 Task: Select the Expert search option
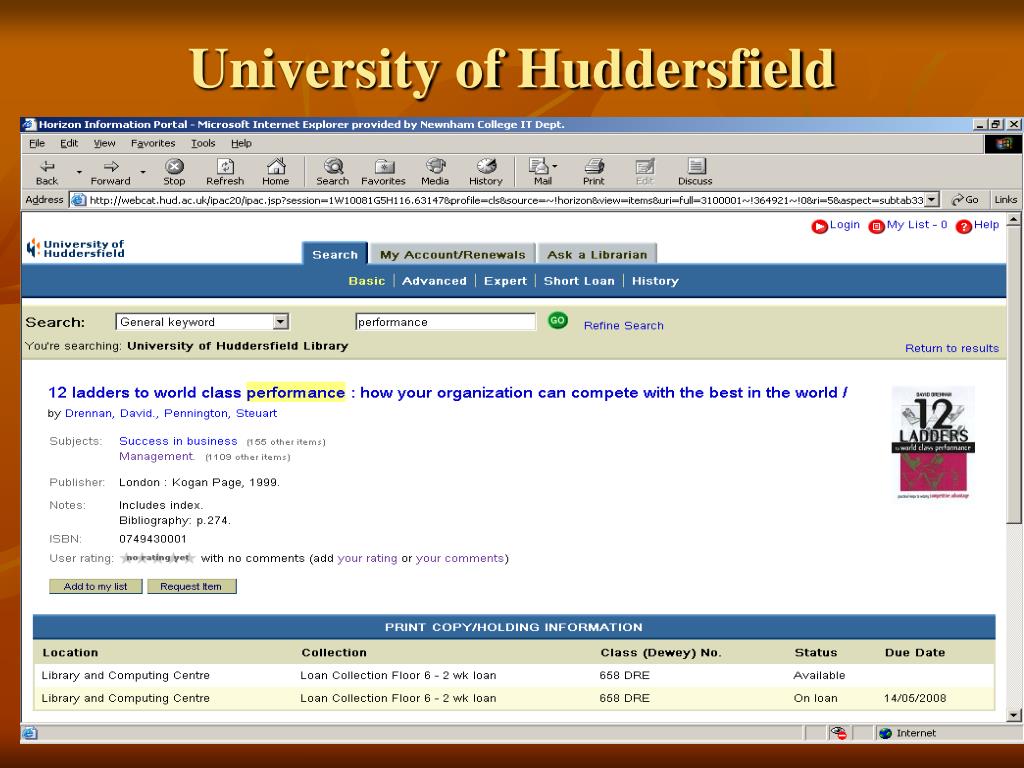pyautogui.click(x=505, y=281)
